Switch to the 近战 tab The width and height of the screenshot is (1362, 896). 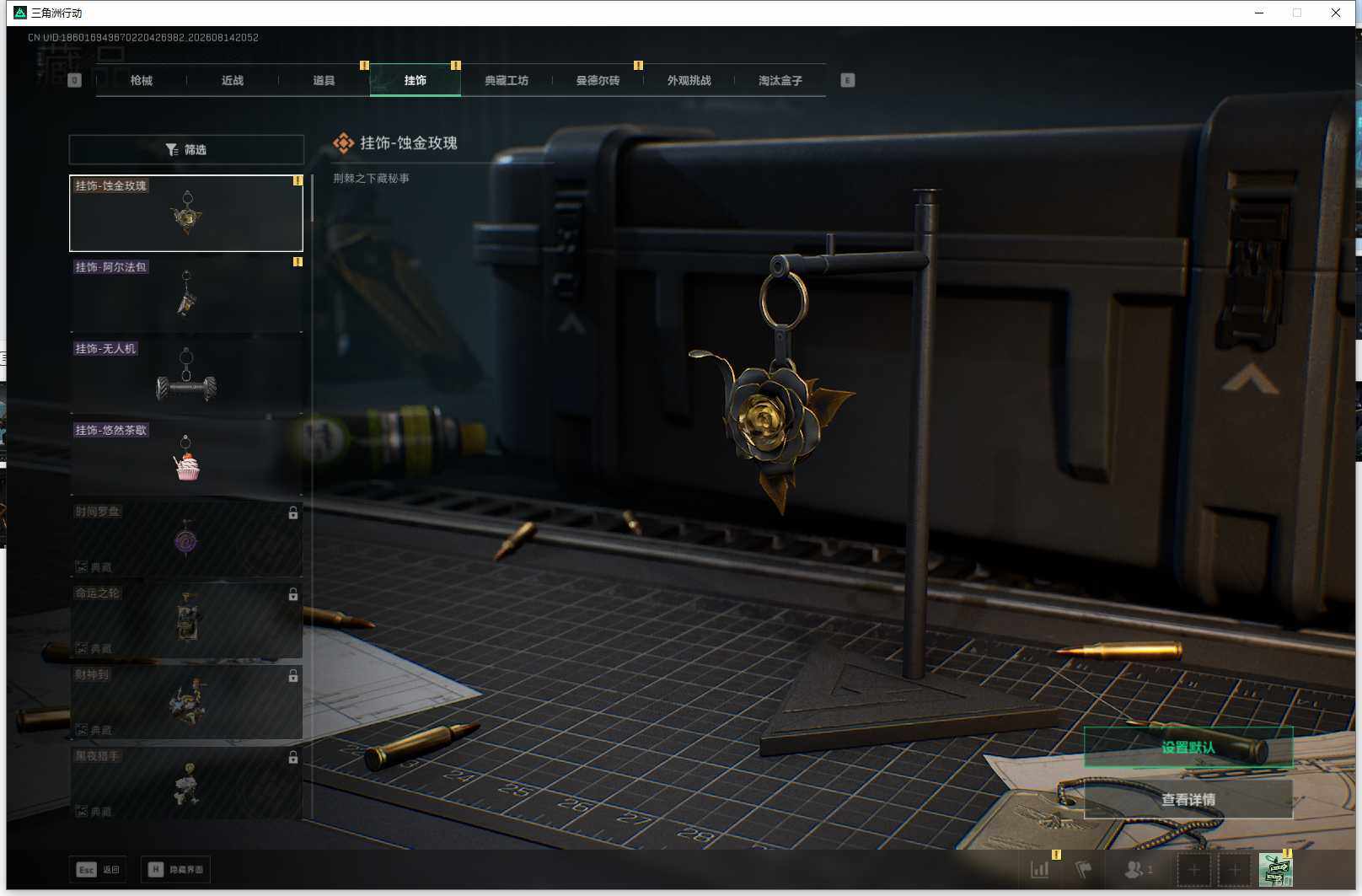point(233,80)
